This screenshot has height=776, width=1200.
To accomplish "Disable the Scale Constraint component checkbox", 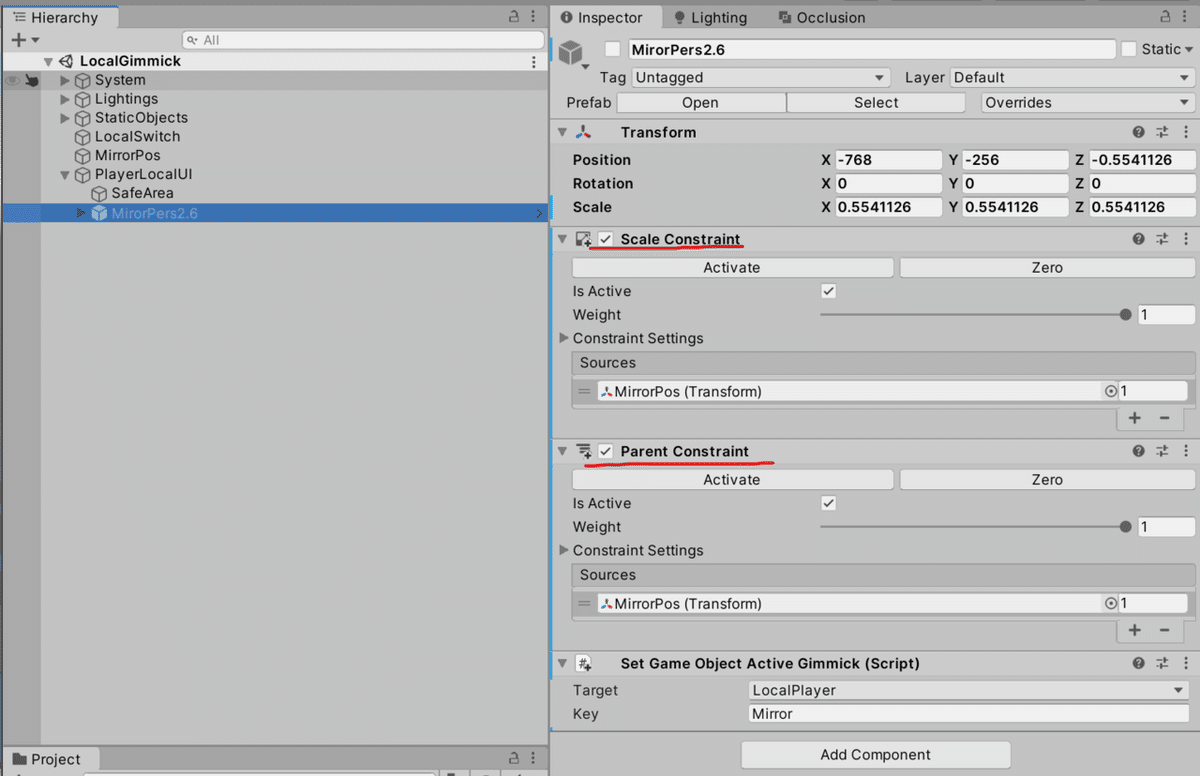I will [606, 239].
